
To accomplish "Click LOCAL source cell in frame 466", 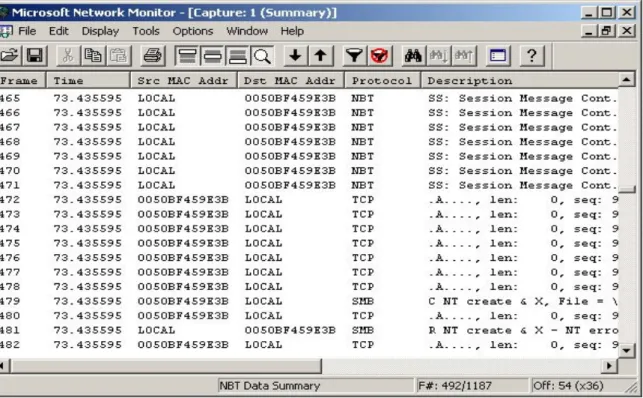I will [x=156, y=113].
